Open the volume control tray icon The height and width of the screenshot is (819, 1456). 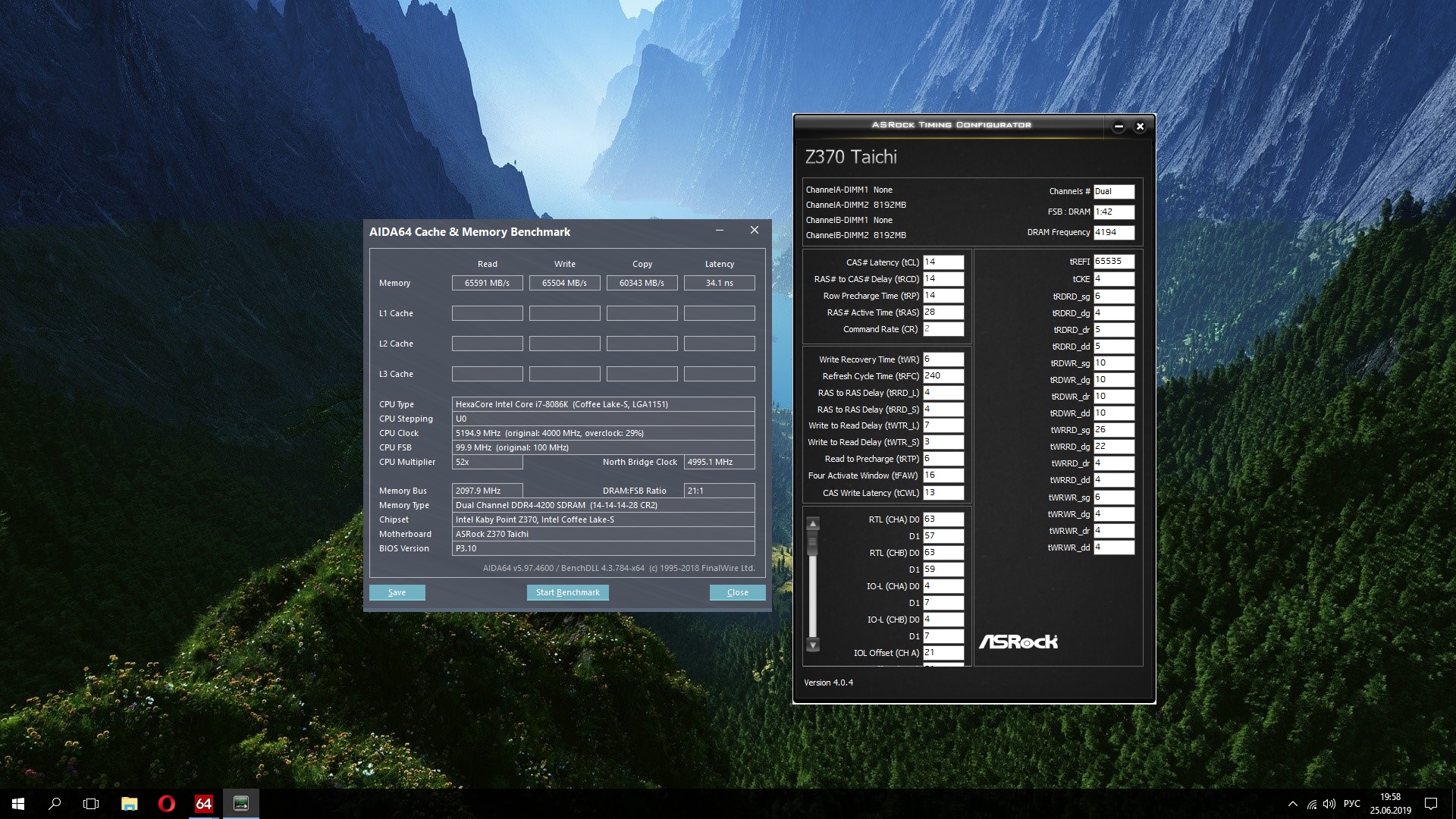click(1329, 804)
